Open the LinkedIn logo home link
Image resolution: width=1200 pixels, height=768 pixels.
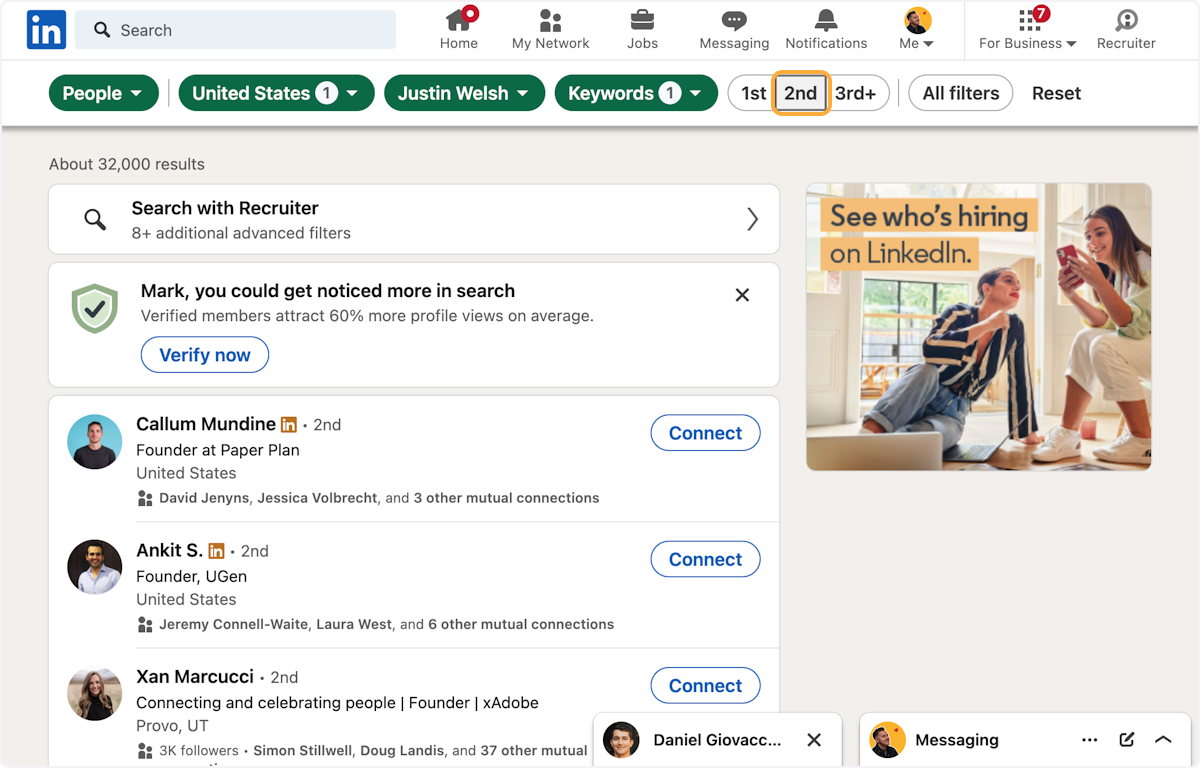pyautogui.click(x=46, y=30)
